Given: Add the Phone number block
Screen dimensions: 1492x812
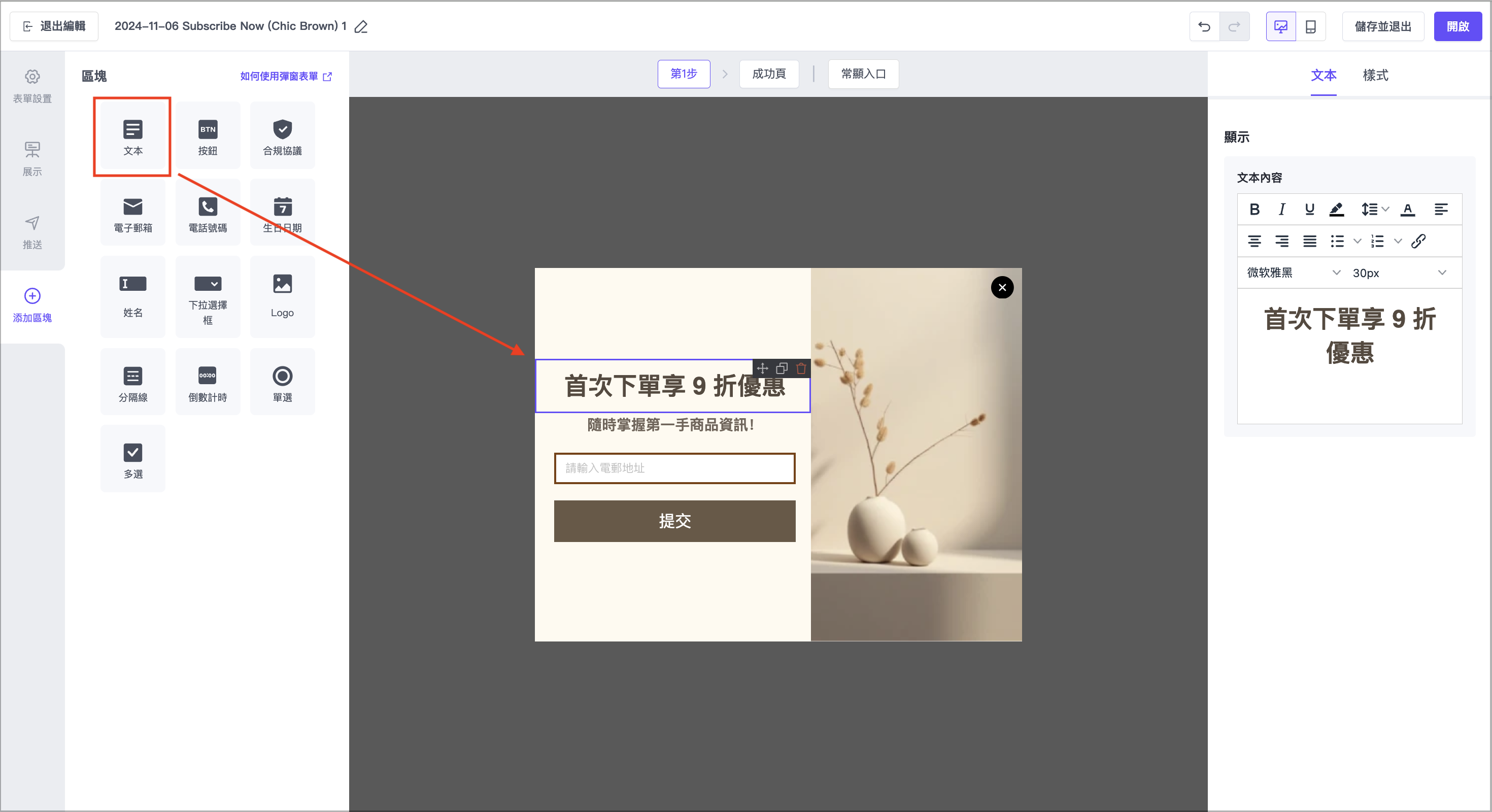Looking at the screenshot, I should (x=208, y=213).
